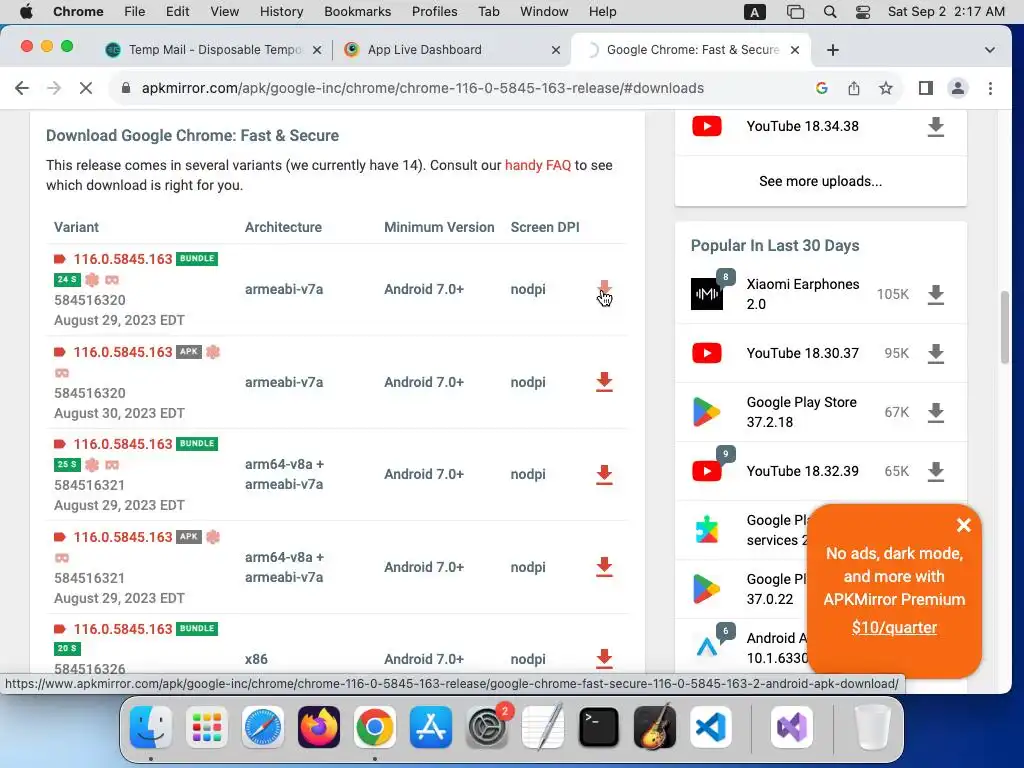1024x768 pixels.
Task: Download the x86 BUNDLE variant
Action: tap(604, 658)
